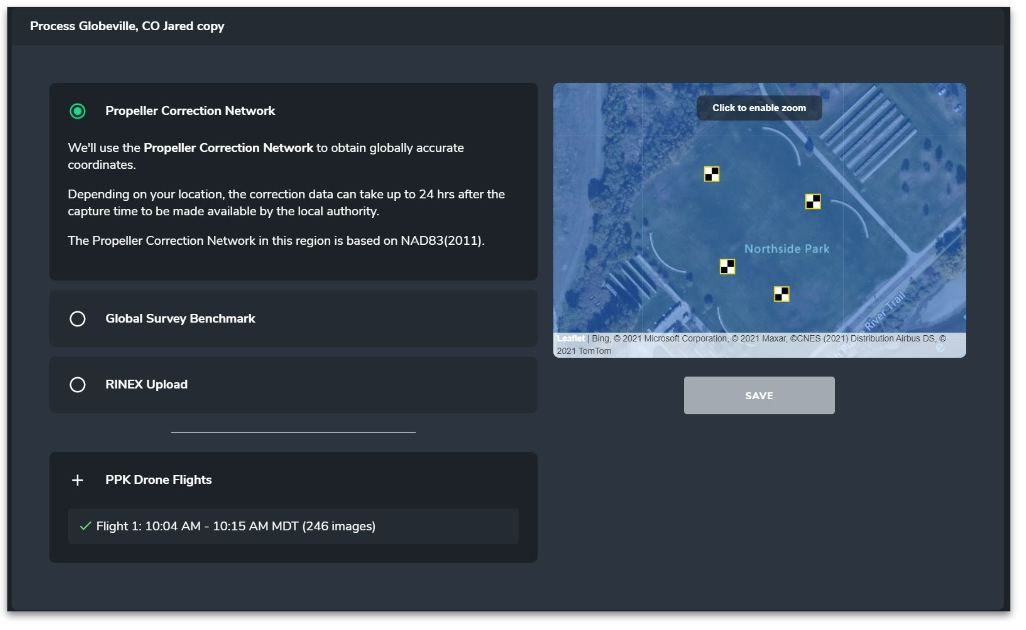The width and height of the screenshot is (1026, 630).
Task: Select the rightmost ground control point marker
Action: point(812,201)
